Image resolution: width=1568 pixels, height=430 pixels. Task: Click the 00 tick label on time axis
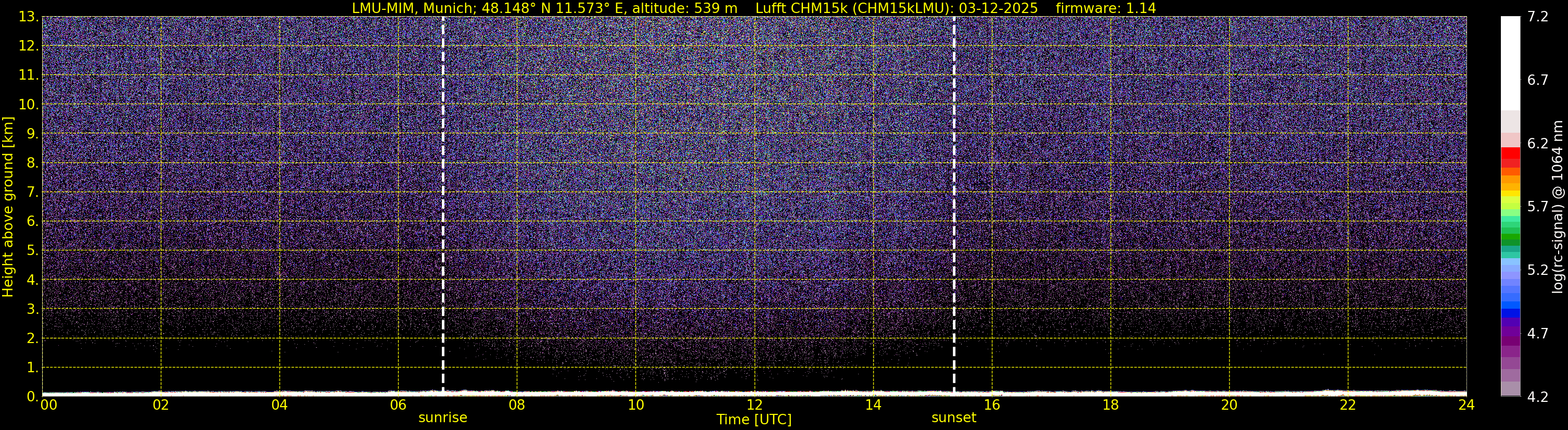(x=49, y=406)
